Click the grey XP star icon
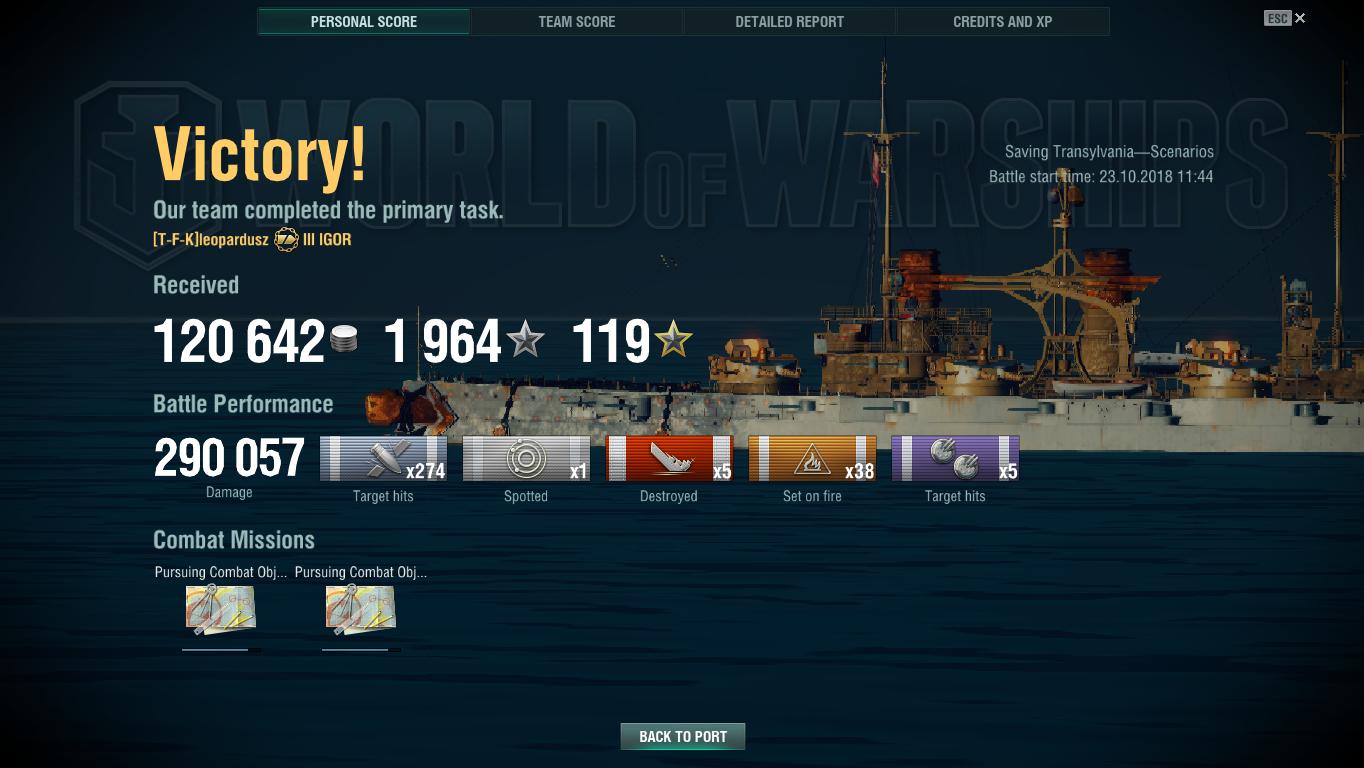The width and height of the screenshot is (1364, 768). pyautogui.click(x=525, y=340)
